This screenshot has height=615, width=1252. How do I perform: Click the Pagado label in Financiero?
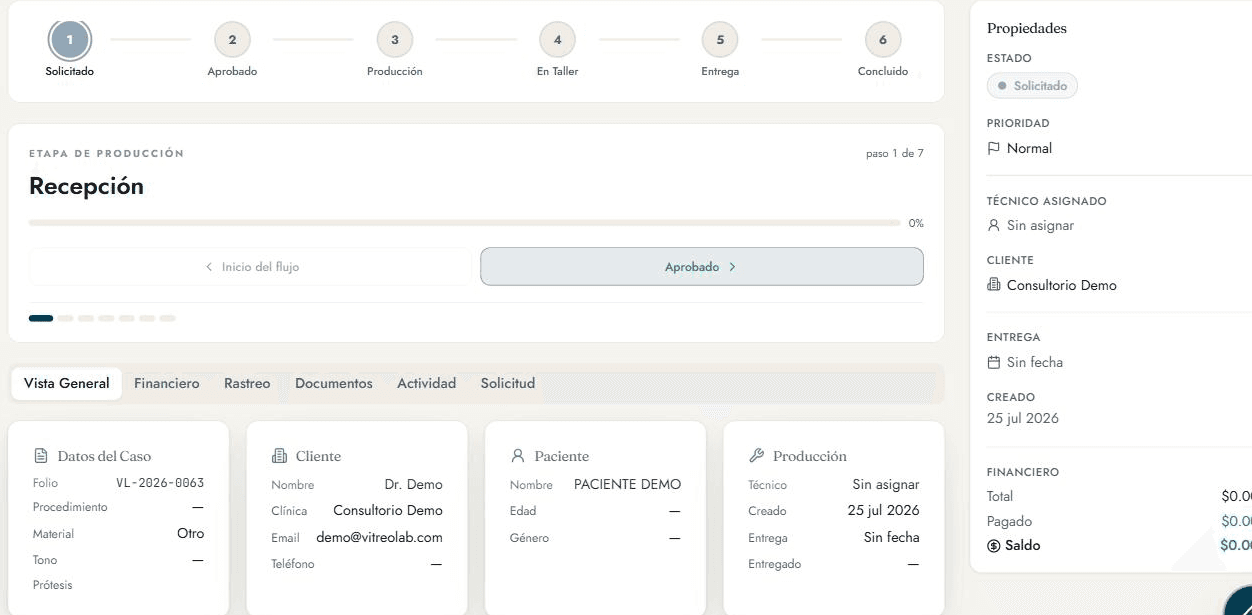[x=1009, y=521]
